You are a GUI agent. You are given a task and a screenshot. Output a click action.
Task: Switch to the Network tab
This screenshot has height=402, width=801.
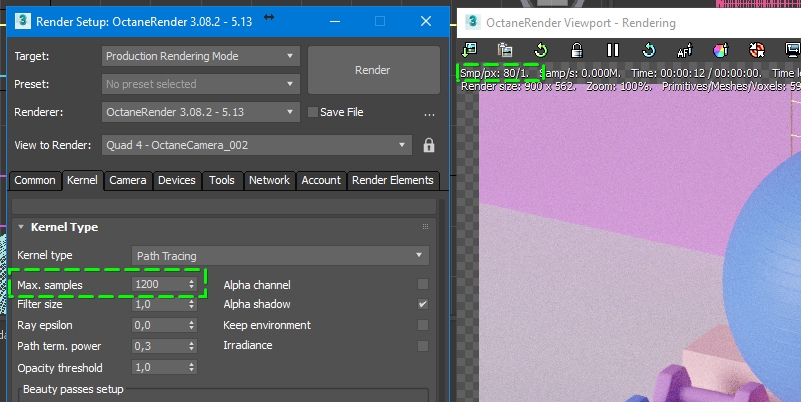[269, 180]
